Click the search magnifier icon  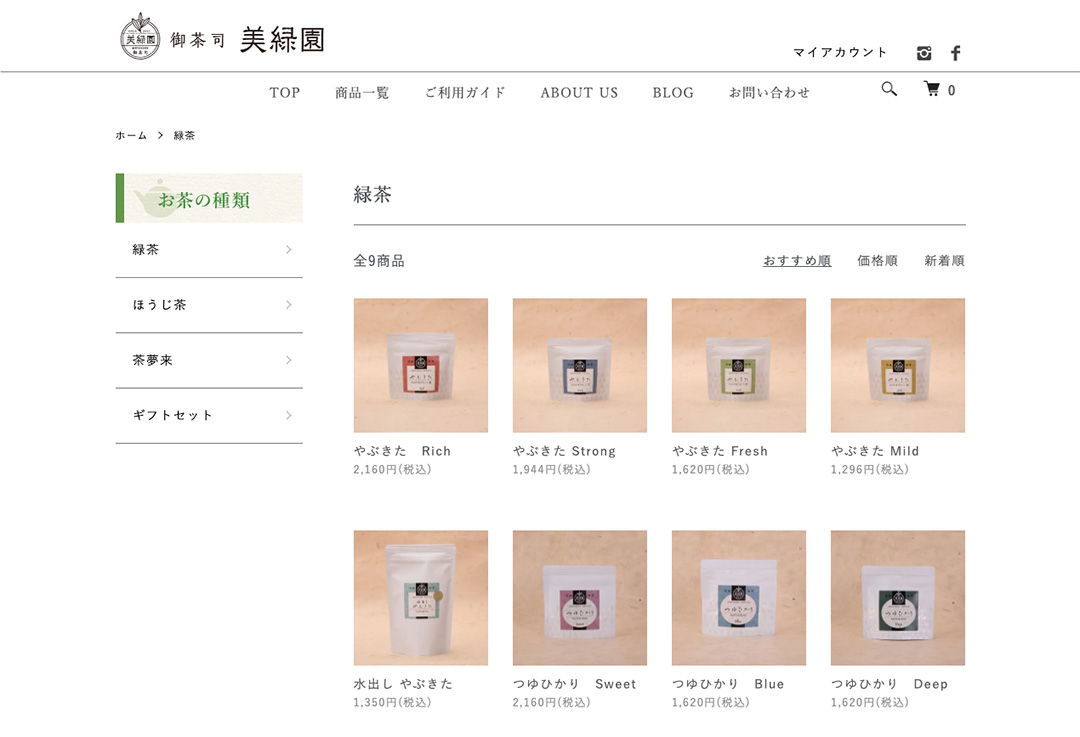coord(889,89)
